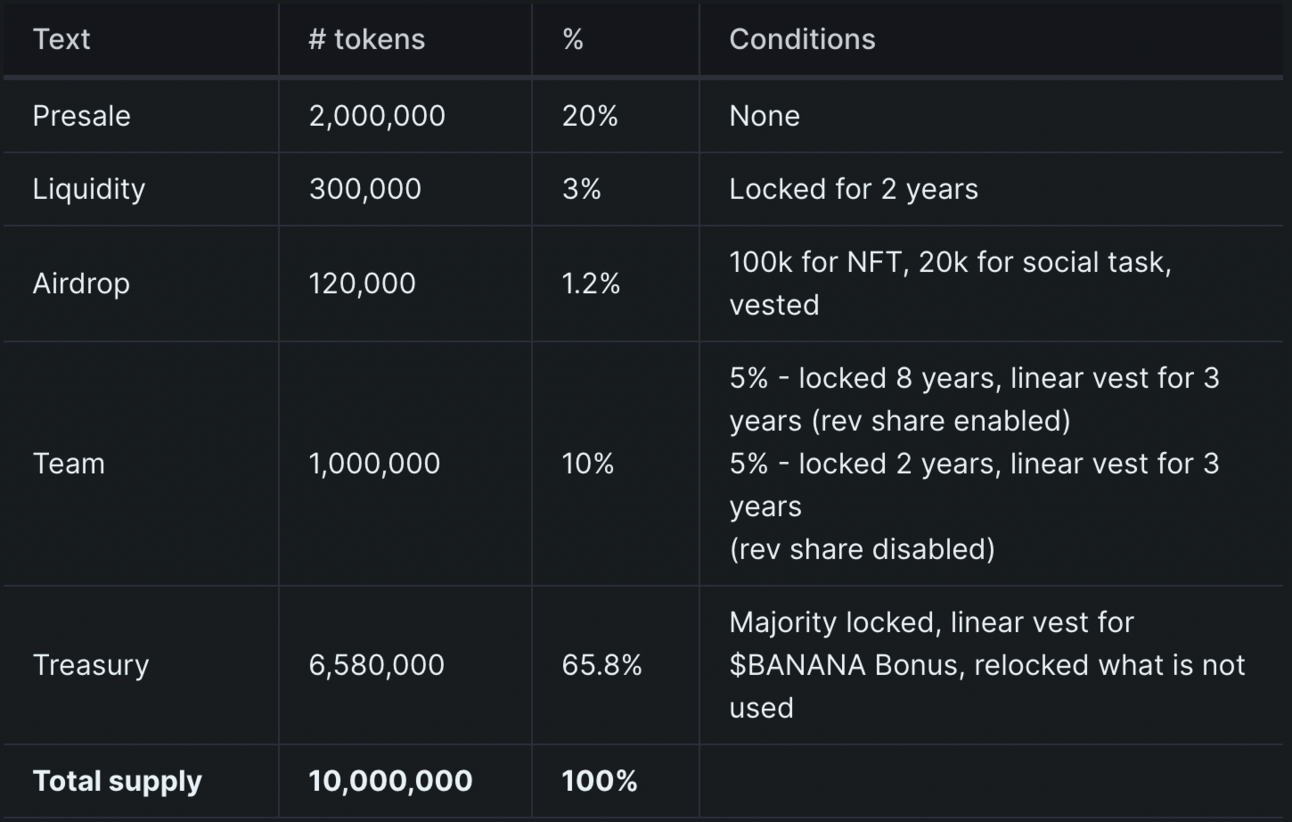
Task: Select the Airdrop row label
Action: [x=81, y=283]
